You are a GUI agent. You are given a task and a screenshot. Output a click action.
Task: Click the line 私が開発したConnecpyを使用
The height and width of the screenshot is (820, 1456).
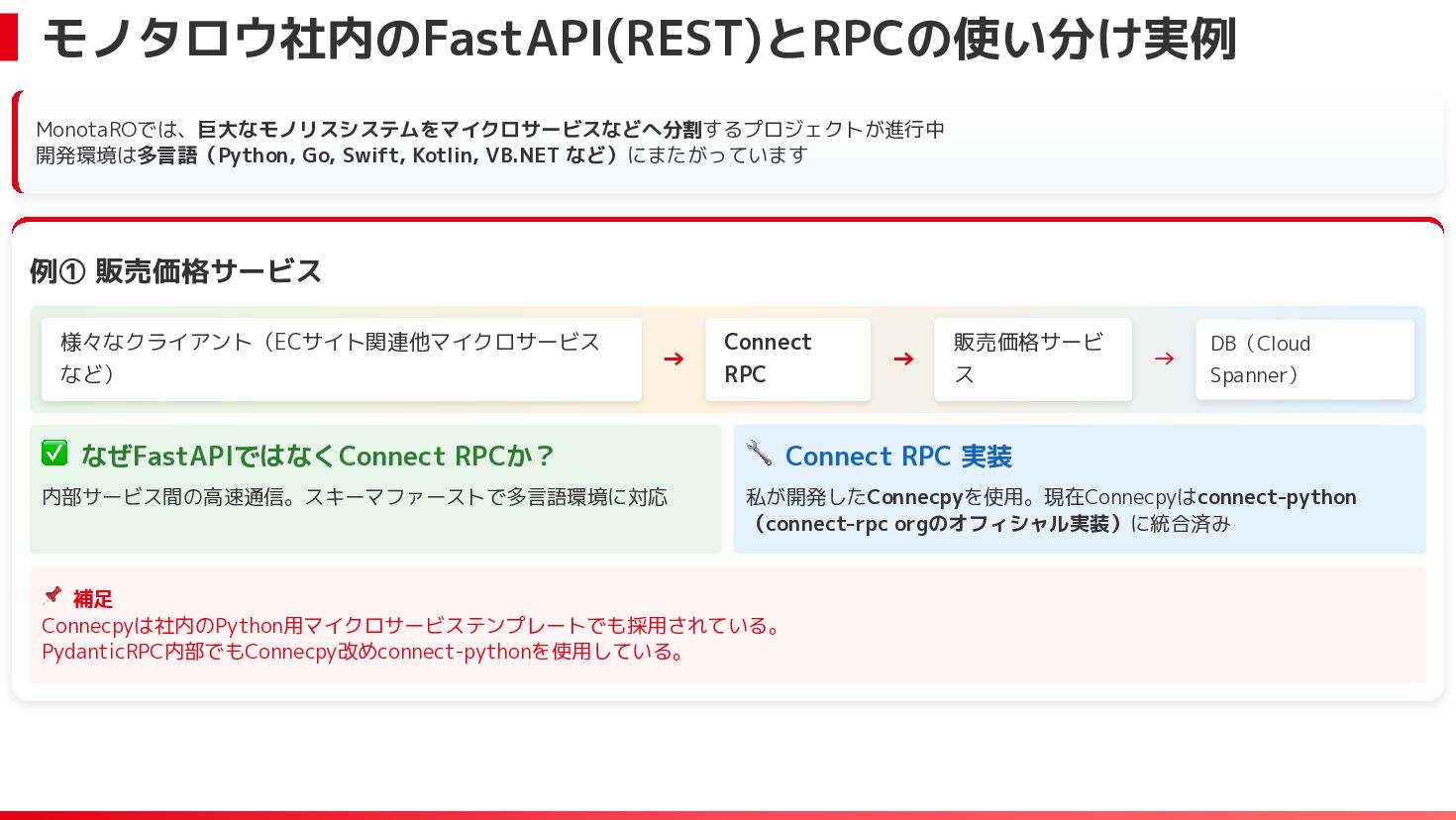tap(884, 497)
